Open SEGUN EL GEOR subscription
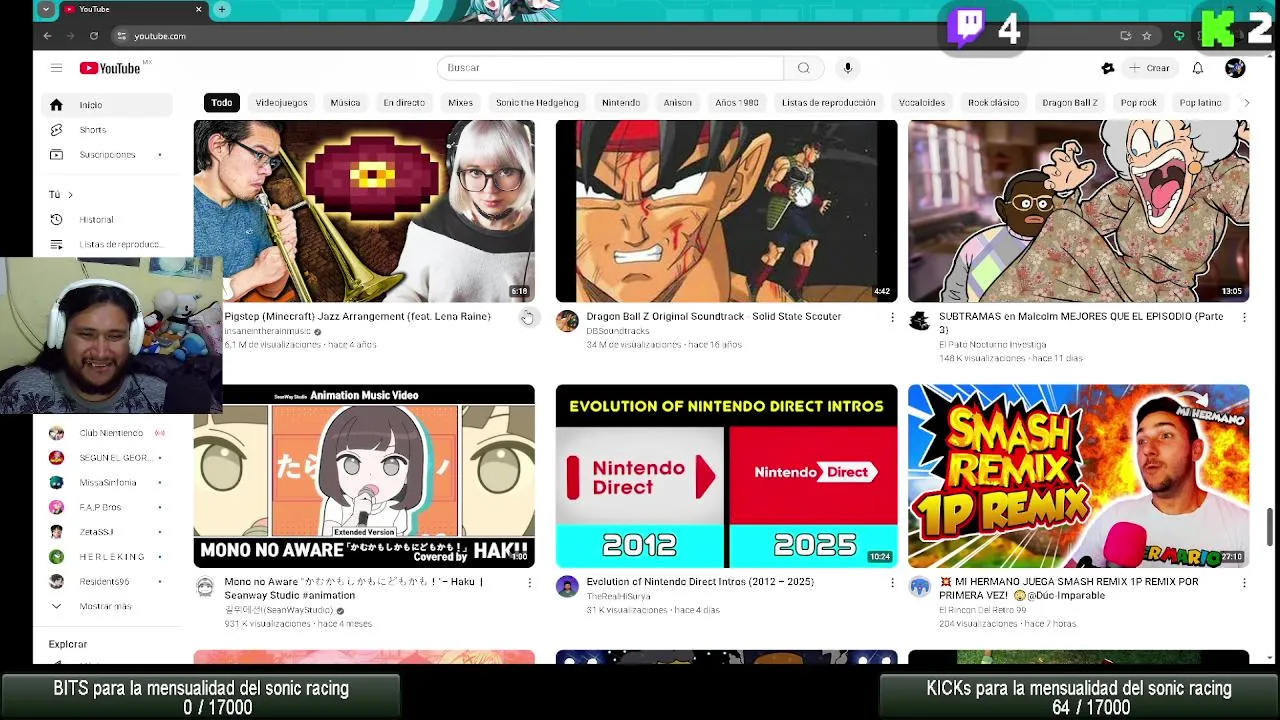 pyautogui.click(x=108, y=458)
